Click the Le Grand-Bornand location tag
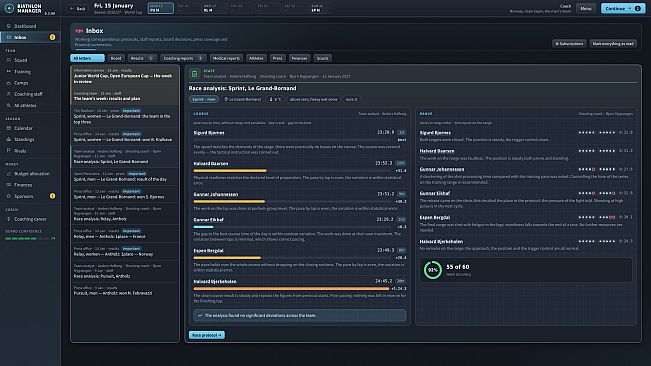The image size is (651, 366). pyautogui.click(x=242, y=99)
